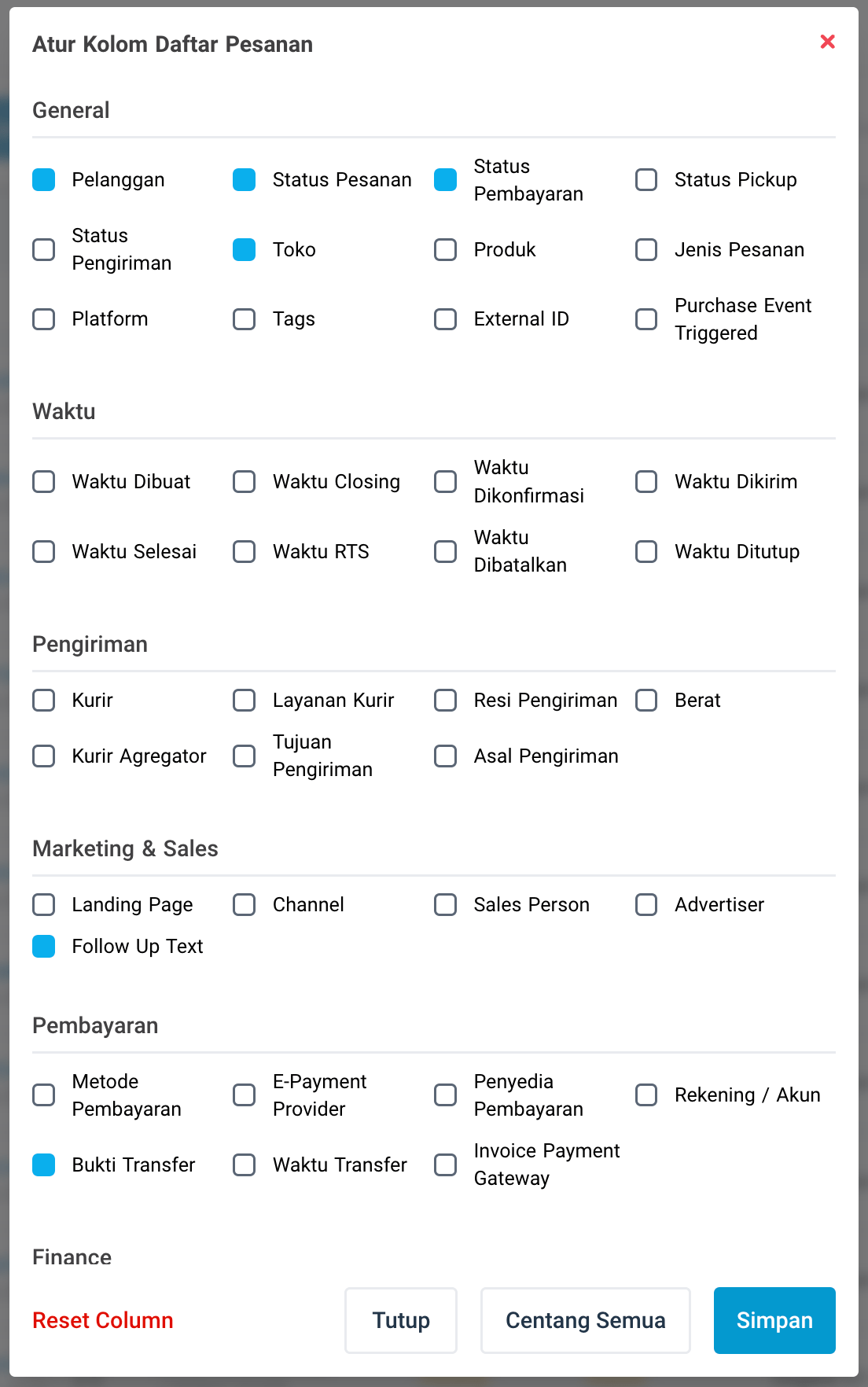Uncheck the Pelanggan column
This screenshot has height=1387, width=868.
click(43, 179)
